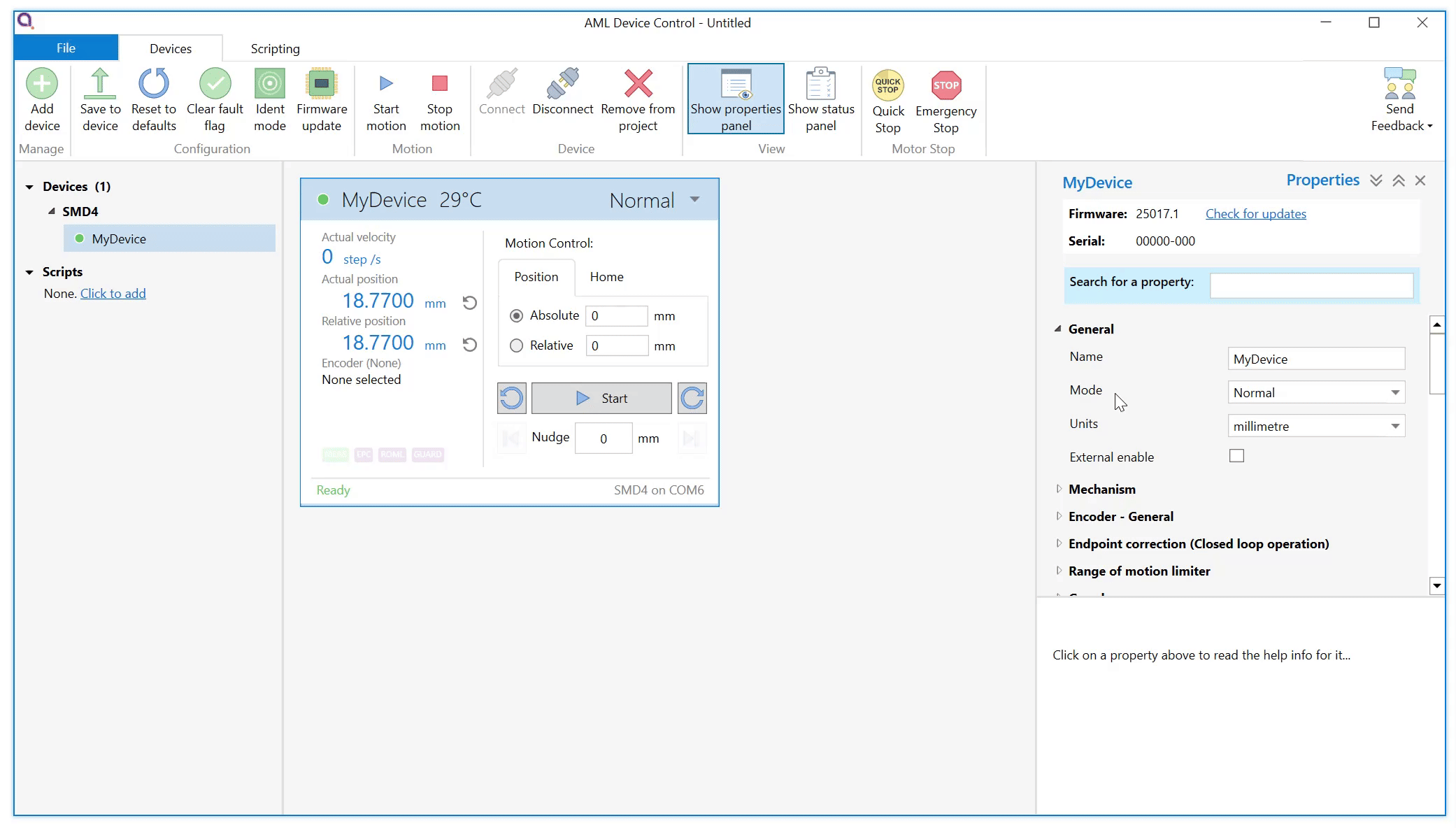Screen dimensions: 1456x828
Task: Open the Home motion control tab
Action: coord(606,277)
